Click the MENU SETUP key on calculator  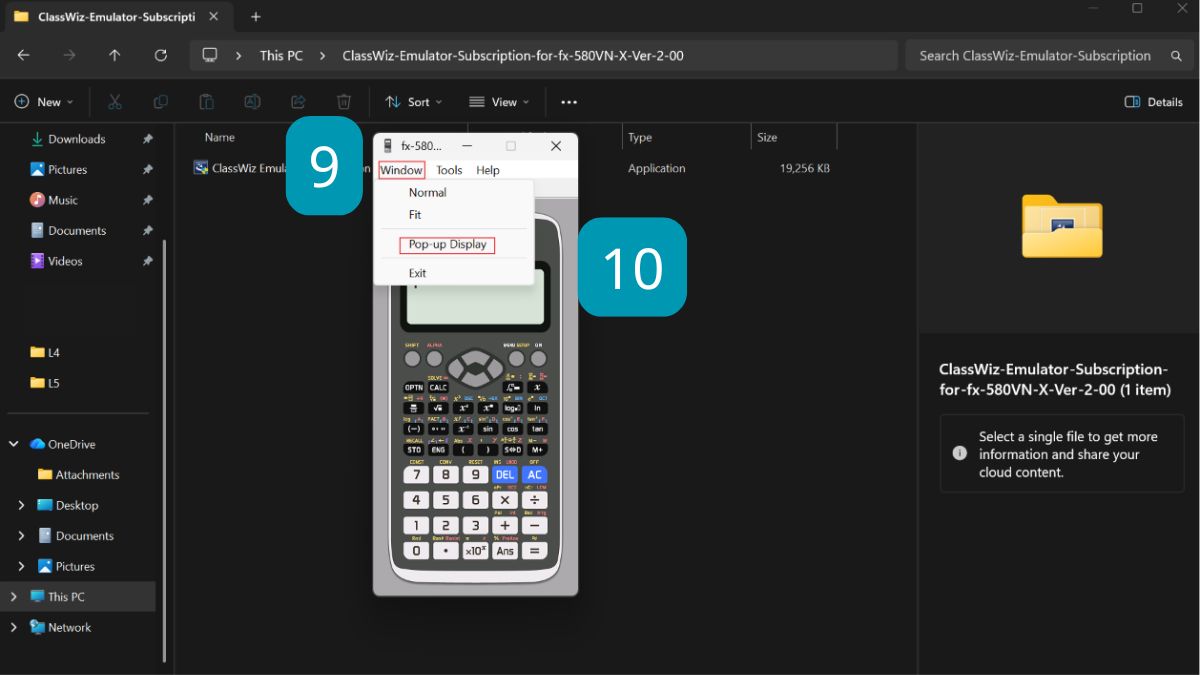tap(516, 358)
